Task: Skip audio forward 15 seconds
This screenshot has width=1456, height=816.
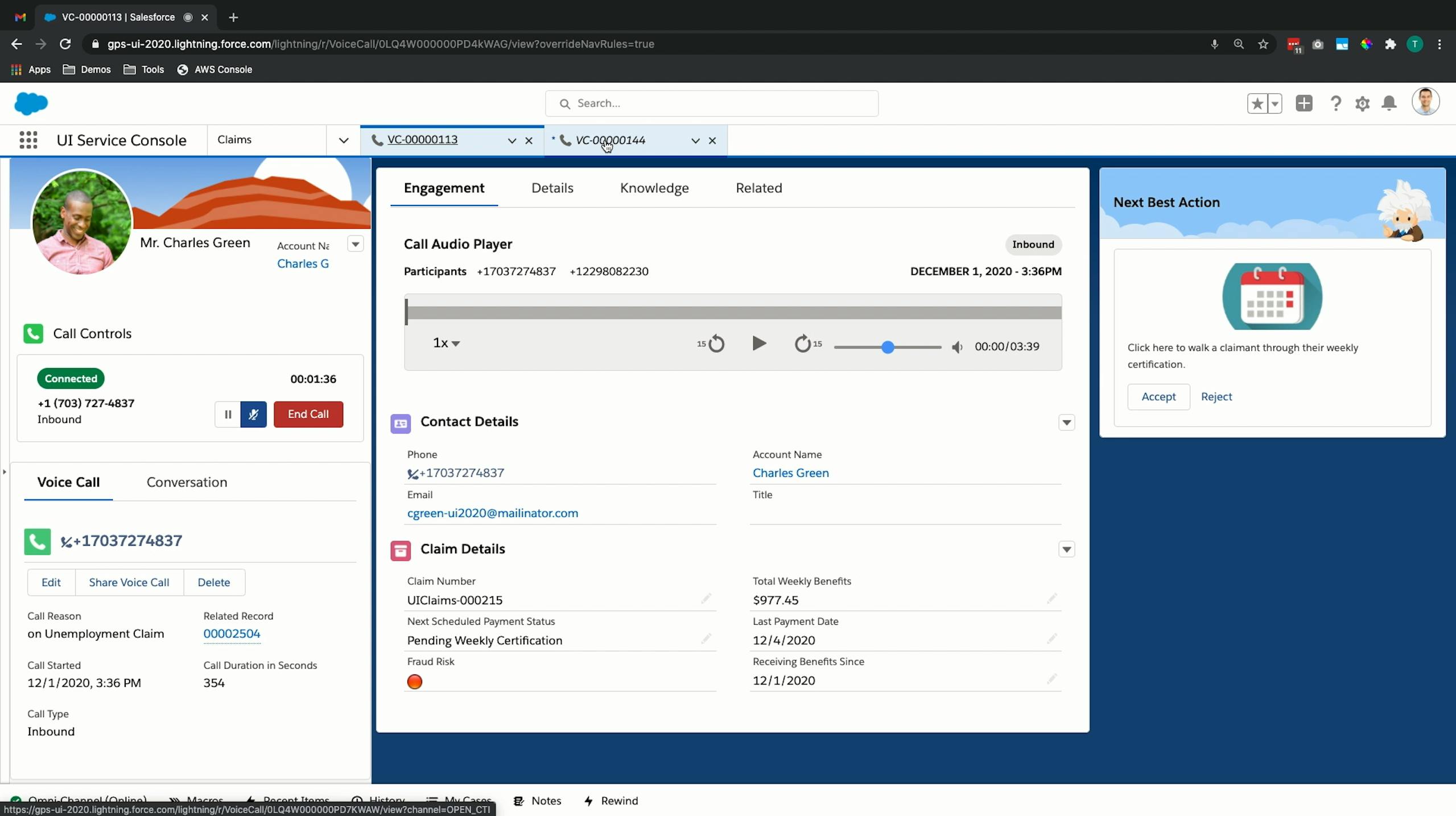Action: 803,344
